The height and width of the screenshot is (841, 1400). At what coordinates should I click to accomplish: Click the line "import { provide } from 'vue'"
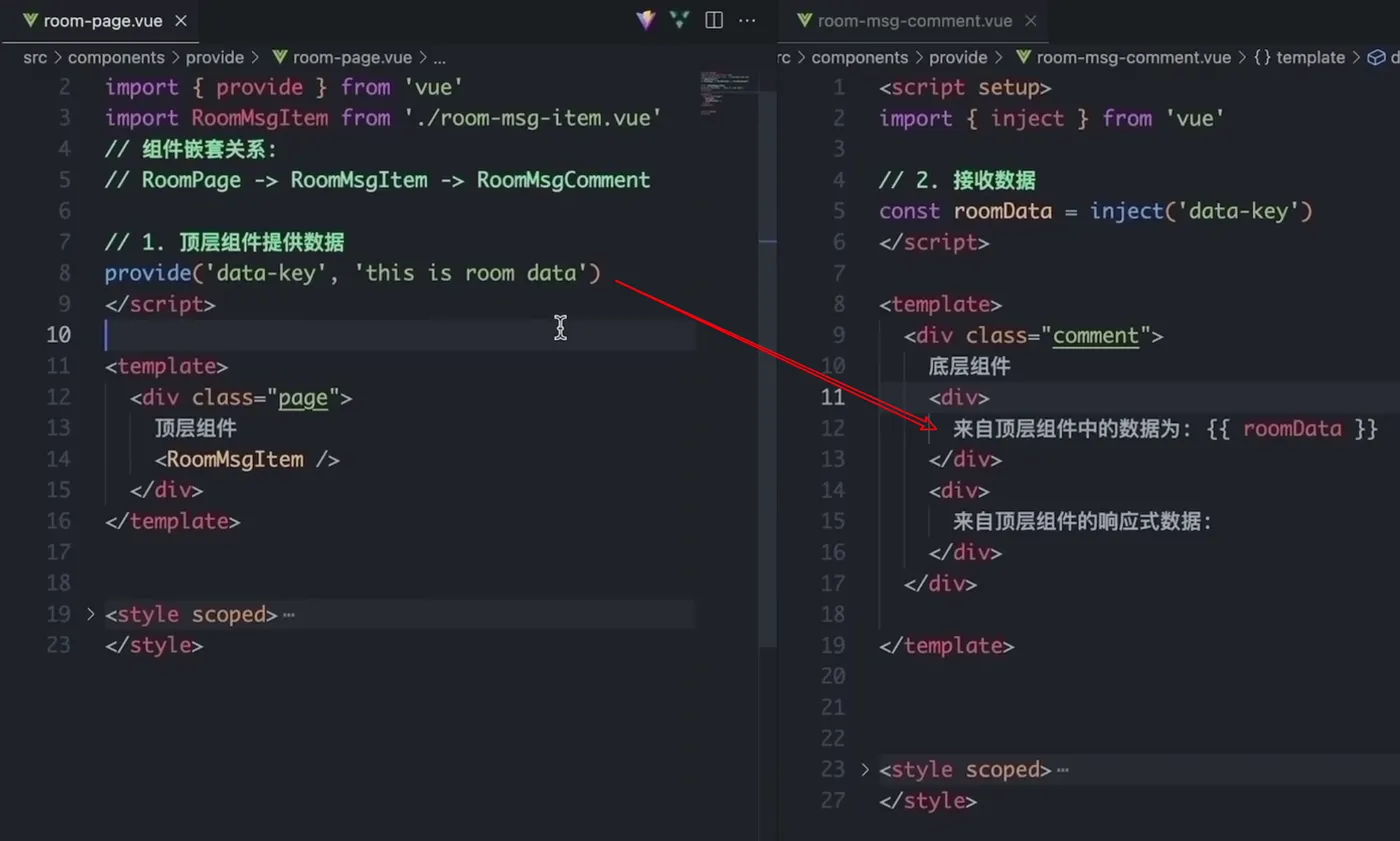click(284, 87)
